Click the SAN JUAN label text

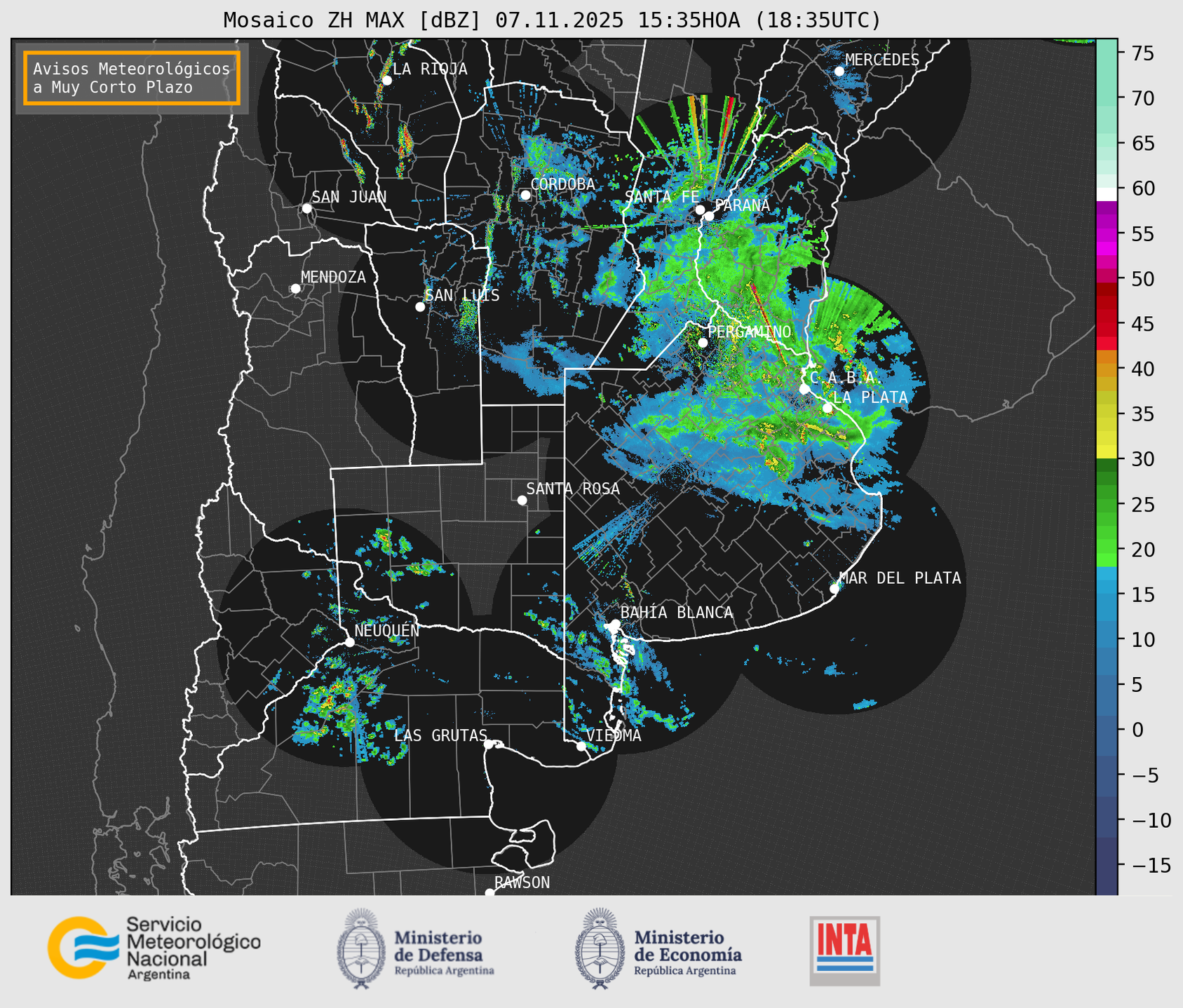(x=349, y=198)
